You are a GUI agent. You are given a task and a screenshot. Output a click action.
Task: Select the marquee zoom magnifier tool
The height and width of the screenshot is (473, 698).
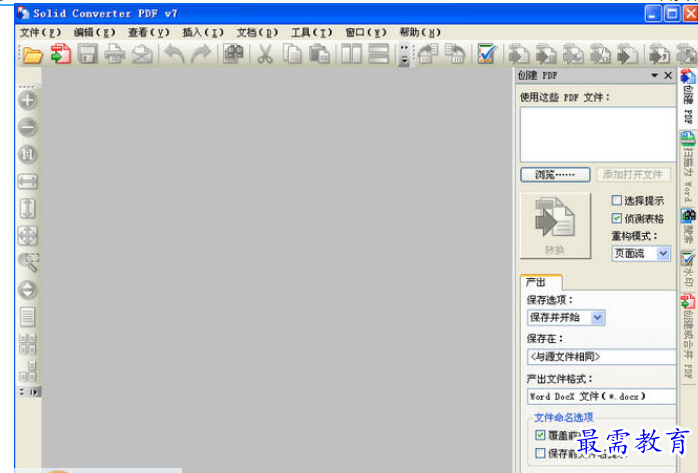(x=28, y=263)
